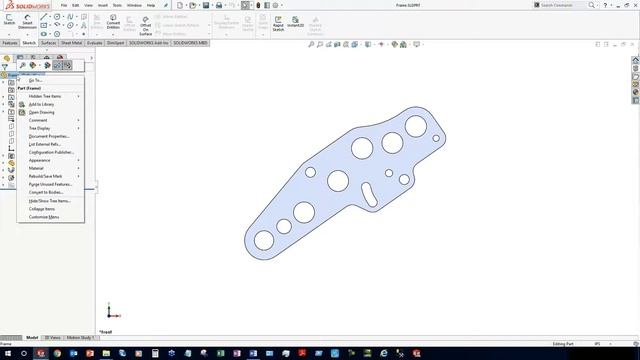Choose Configuration Publisher... entry

[x=51, y=152]
